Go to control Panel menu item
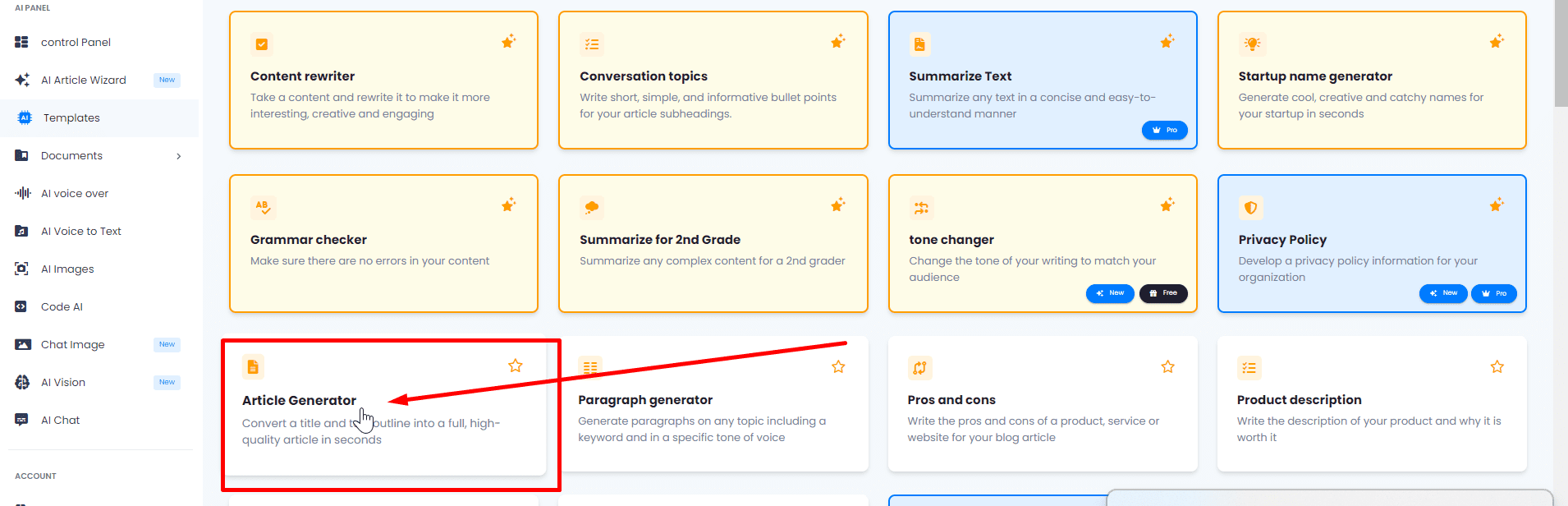Screen dimensions: 1568x506 pyautogui.click(x=76, y=42)
